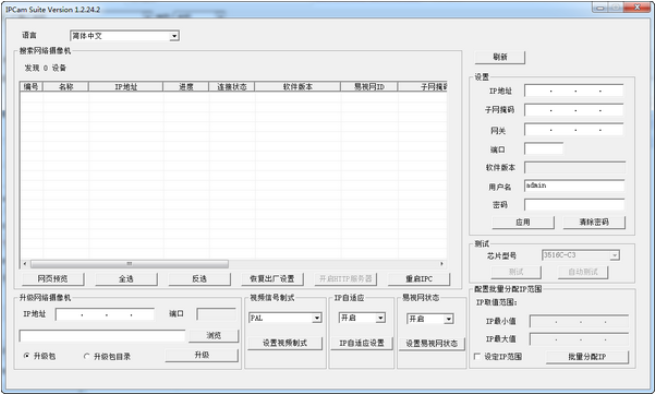Screen dimensions: 655x394
Task: Click the 批量分配IP button
Action: (x=587, y=357)
